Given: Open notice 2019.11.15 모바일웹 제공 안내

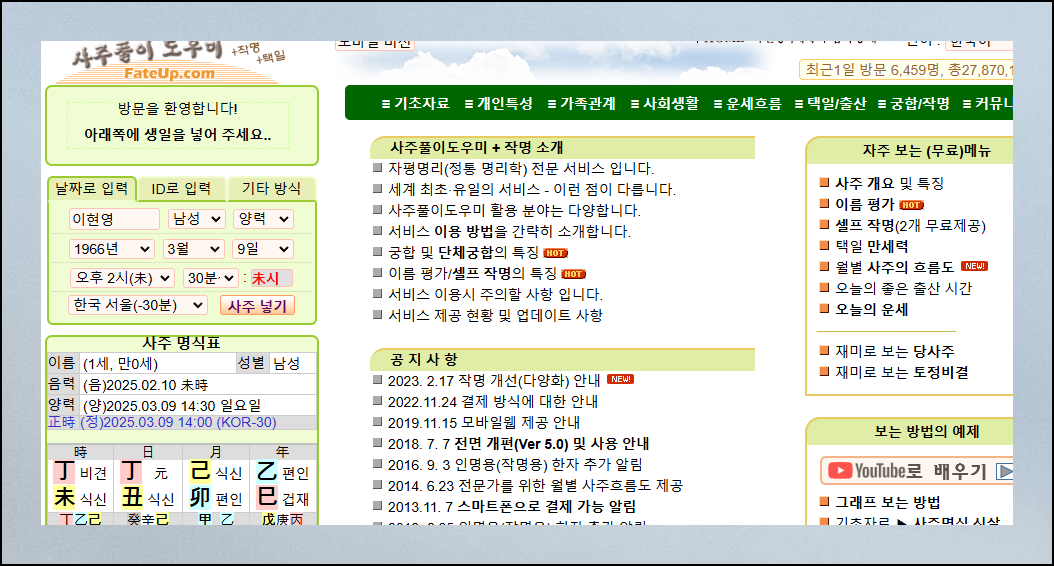Looking at the screenshot, I should 484,422.
